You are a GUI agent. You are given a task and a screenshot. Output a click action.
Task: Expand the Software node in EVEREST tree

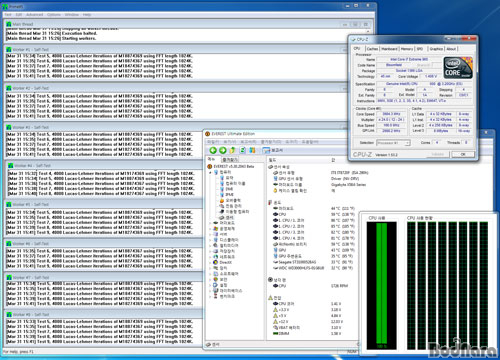point(210,274)
